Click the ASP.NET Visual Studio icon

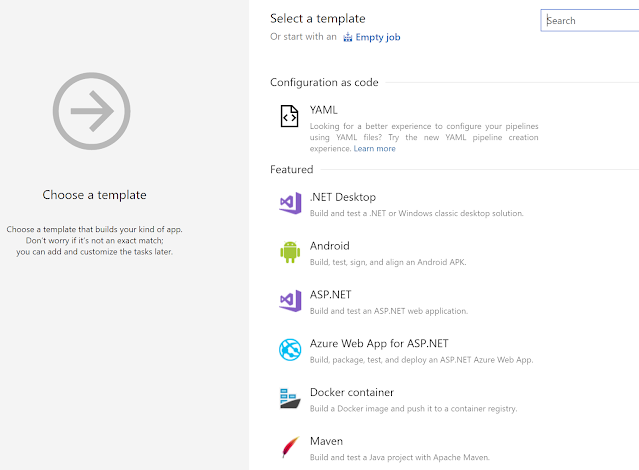coord(289,301)
